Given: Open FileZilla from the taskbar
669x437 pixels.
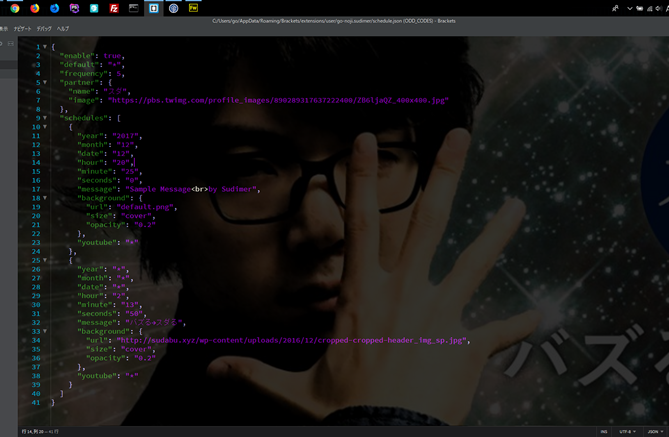Looking at the screenshot, I should click(x=114, y=8).
